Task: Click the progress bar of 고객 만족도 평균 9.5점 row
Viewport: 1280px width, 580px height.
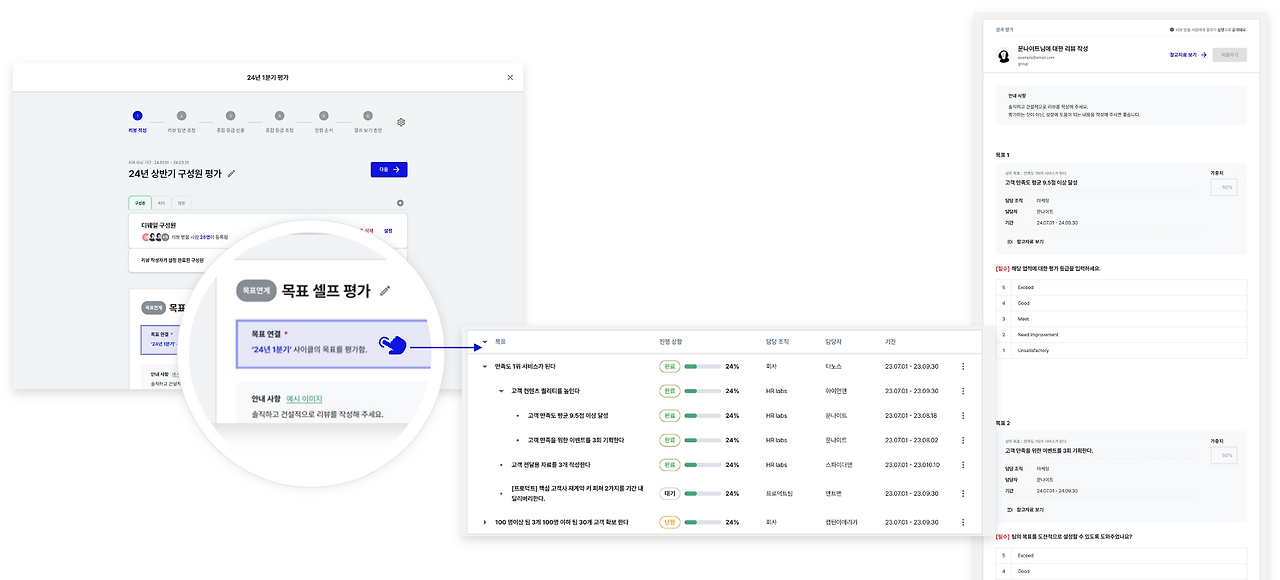Action: (702, 415)
